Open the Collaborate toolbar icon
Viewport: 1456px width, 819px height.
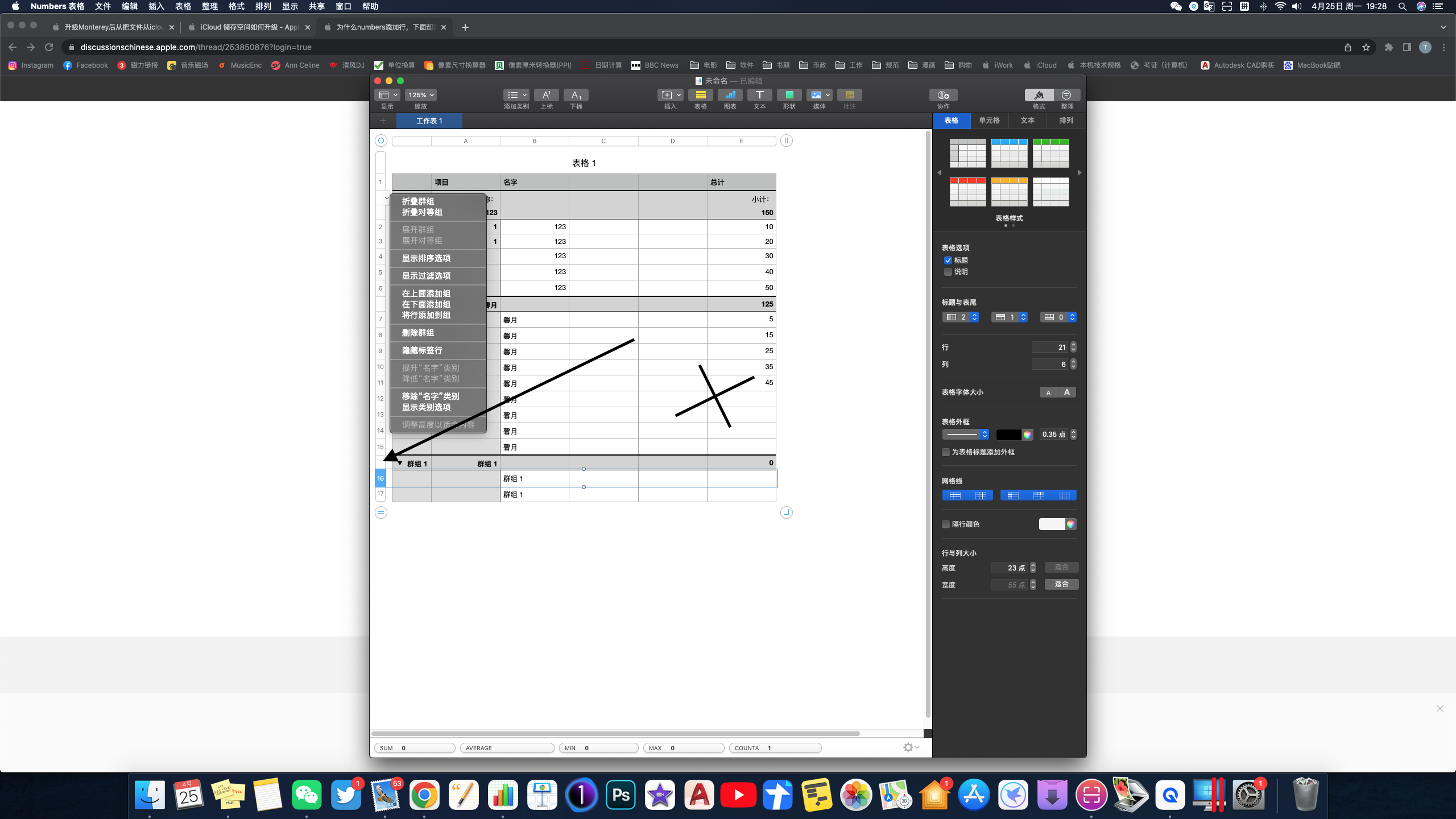tap(943, 95)
